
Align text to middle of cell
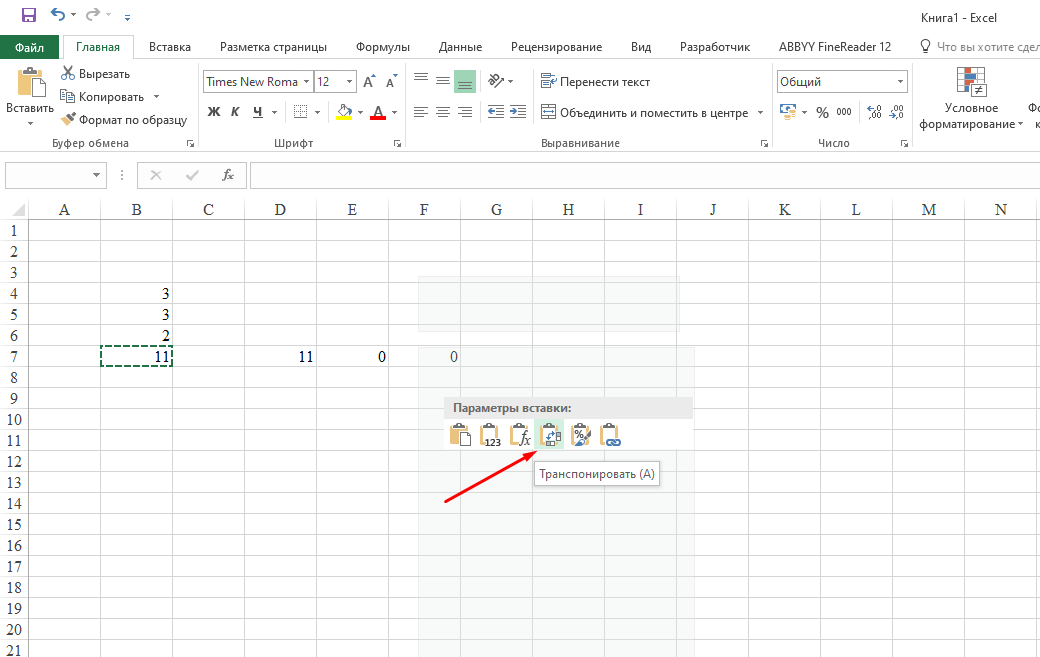pyautogui.click(x=443, y=81)
